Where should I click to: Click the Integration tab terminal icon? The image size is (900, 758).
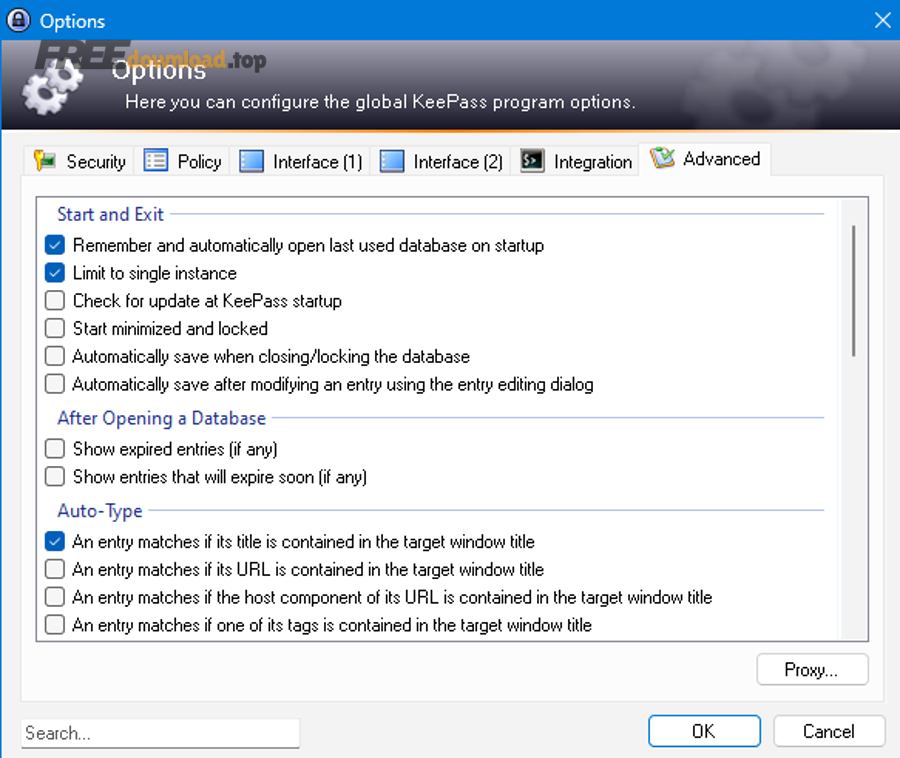(533, 161)
